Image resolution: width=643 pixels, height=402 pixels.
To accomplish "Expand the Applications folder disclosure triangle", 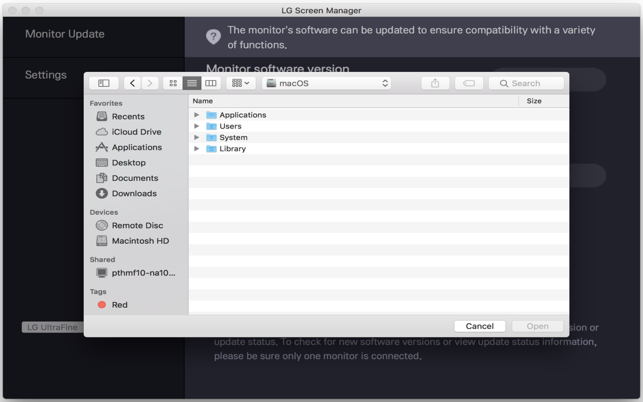I will (196, 115).
